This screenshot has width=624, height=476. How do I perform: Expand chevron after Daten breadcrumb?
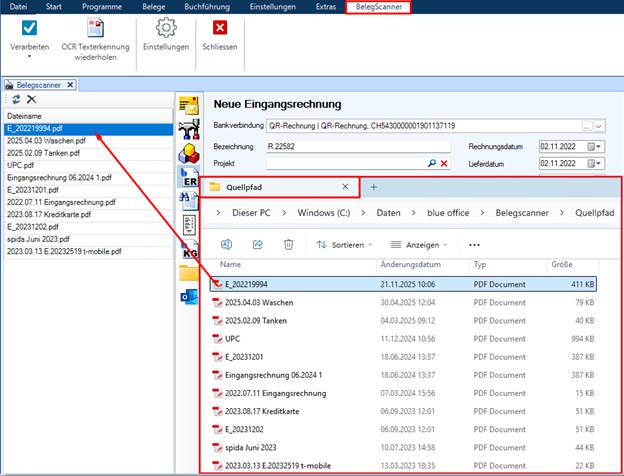click(414, 213)
